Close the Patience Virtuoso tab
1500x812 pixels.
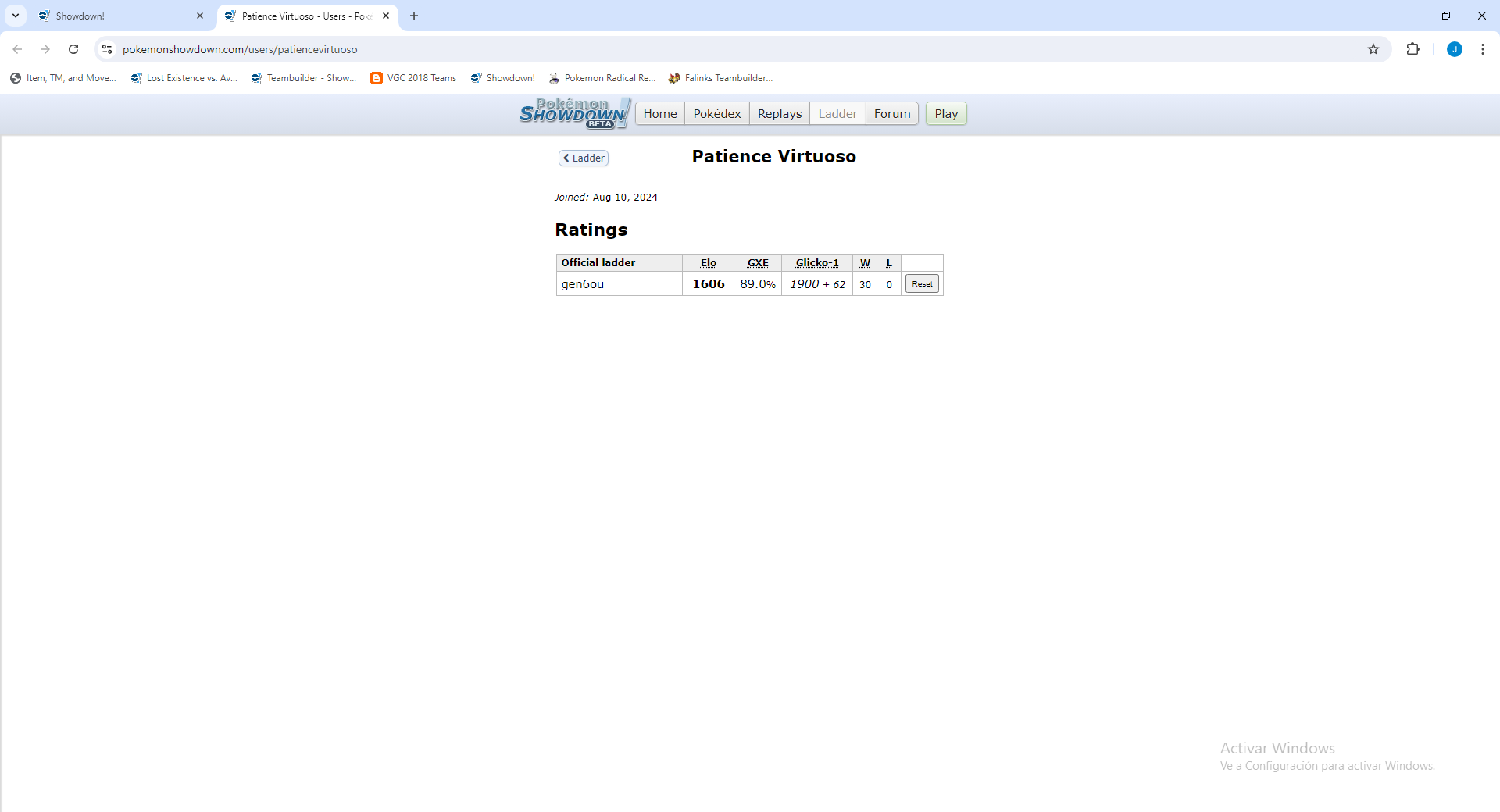coord(386,16)
